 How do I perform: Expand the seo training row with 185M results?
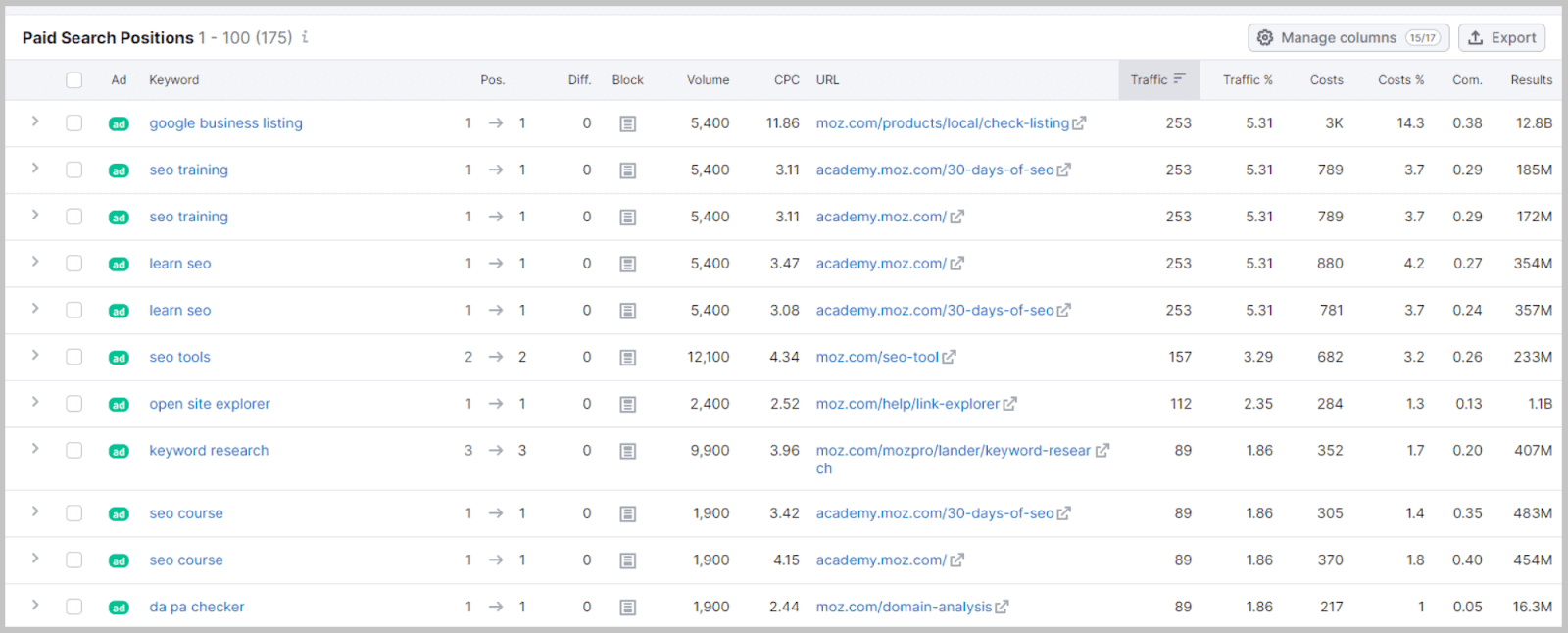pyautogui.click(x=35, y=168)
